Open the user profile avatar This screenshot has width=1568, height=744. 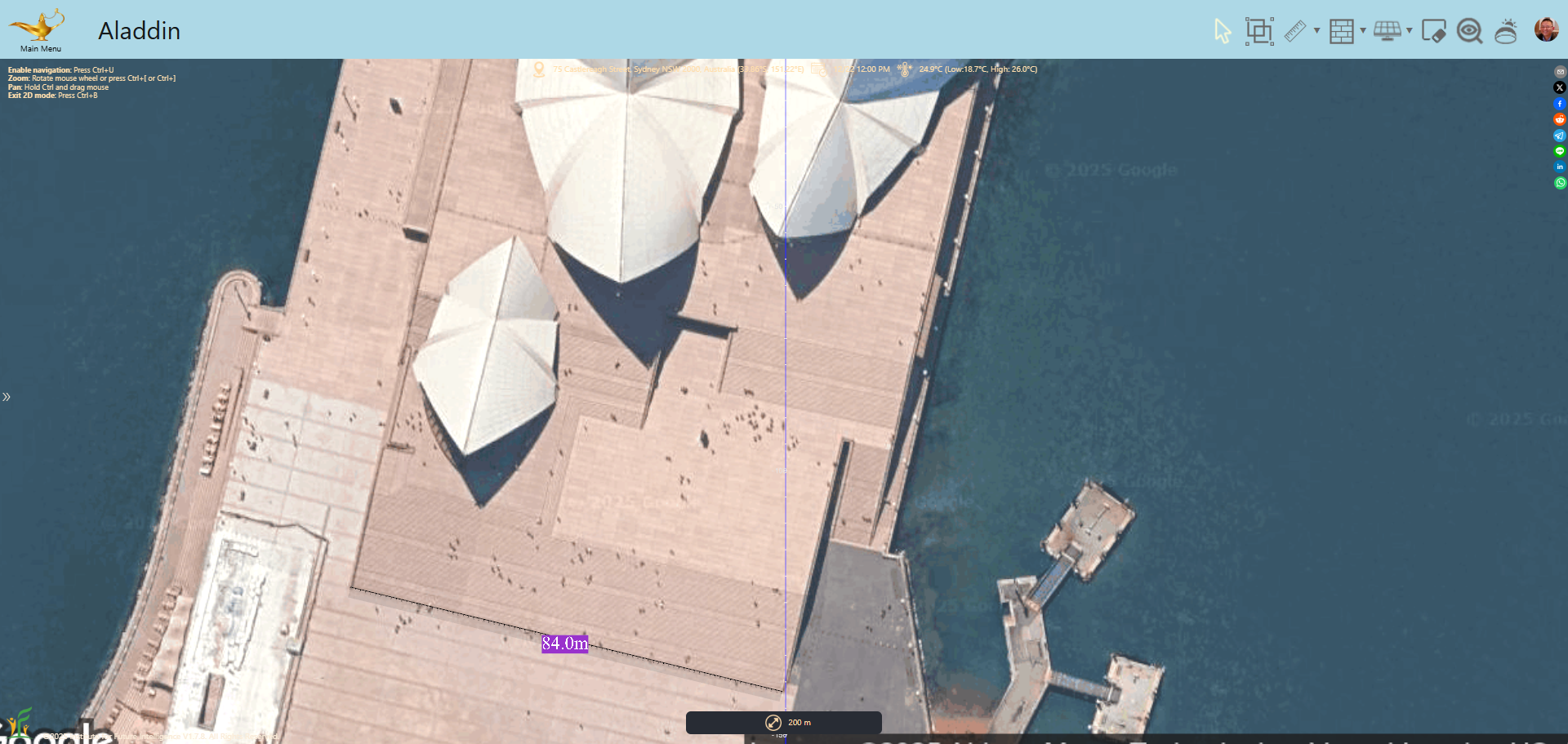click(1547, 29)
